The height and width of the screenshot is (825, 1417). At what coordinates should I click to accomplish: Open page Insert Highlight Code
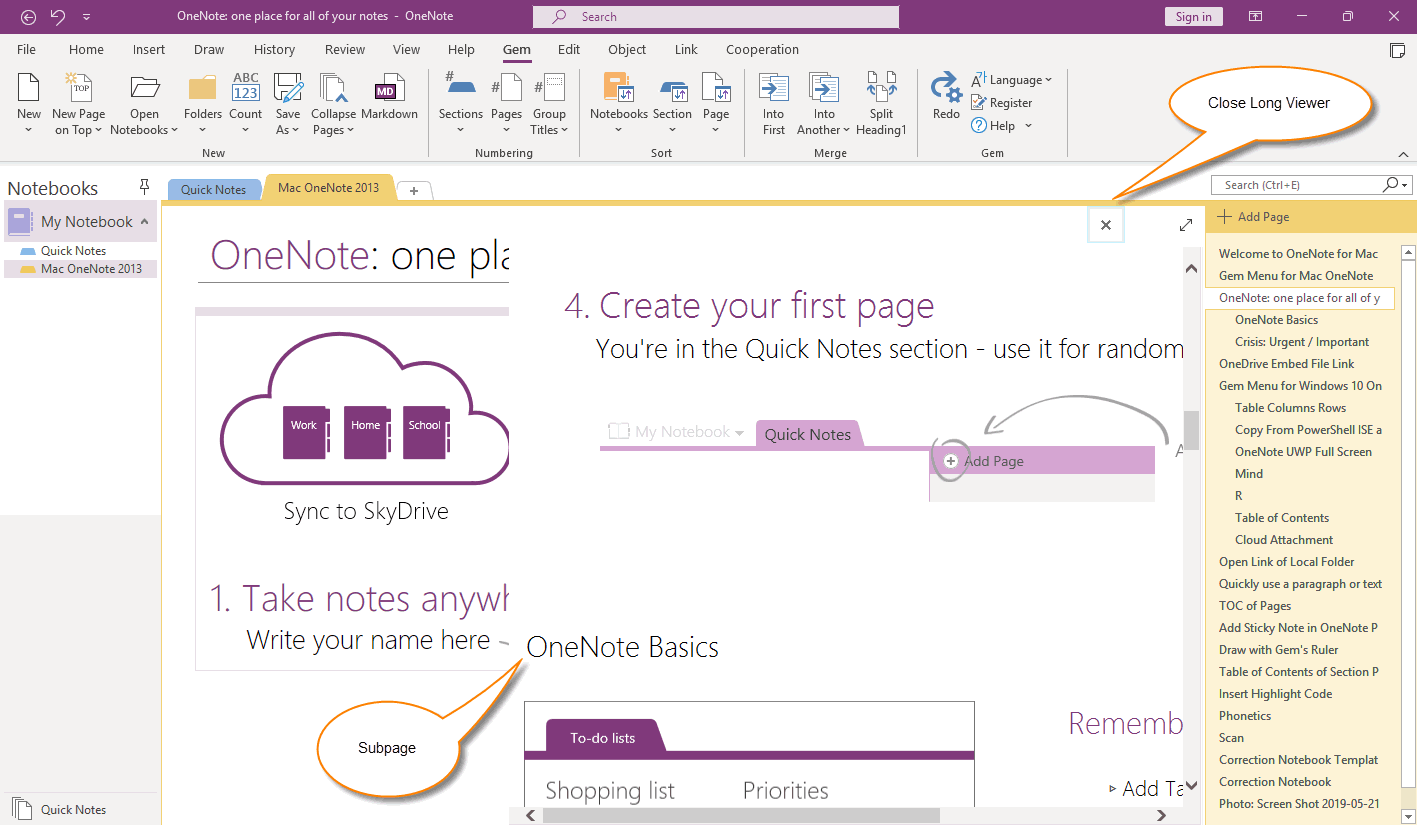click(x=1275, y=694)
